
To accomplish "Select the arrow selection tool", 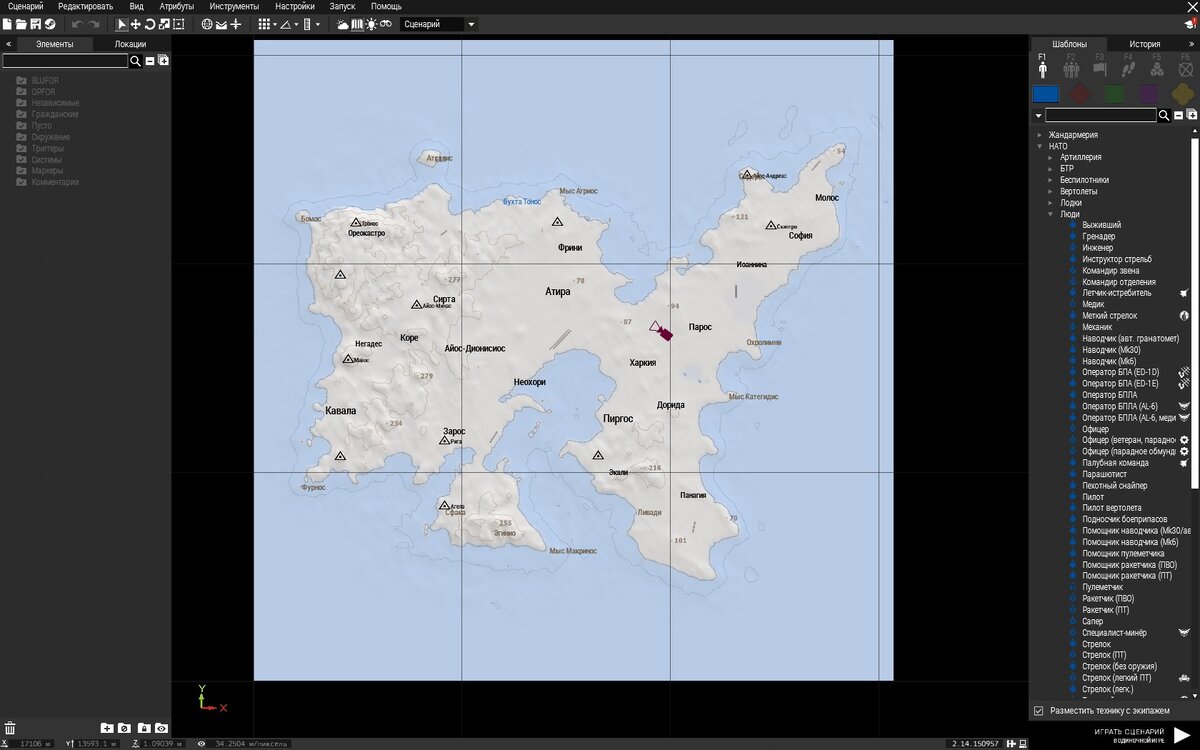I will (122, 24).
